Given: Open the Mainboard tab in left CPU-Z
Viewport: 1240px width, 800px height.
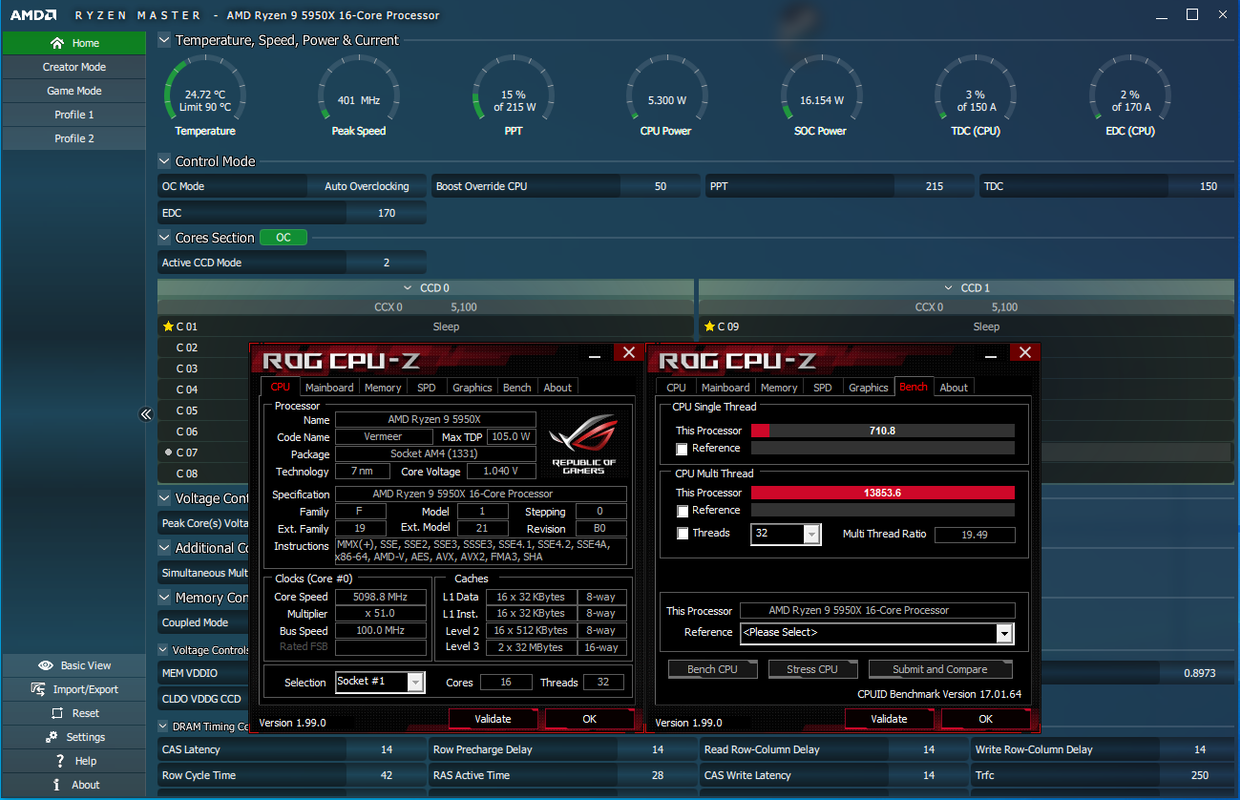Looking at the screenshot, I should pos(329,387).
